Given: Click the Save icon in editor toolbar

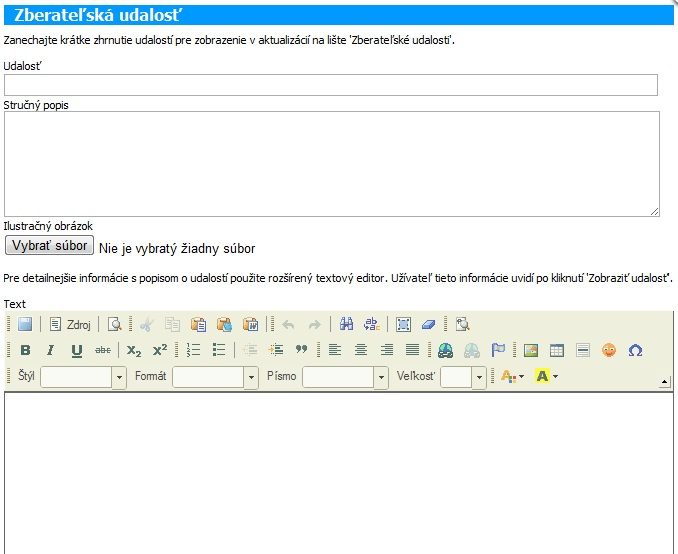Looking at the screenshot, I should (25, 324).
